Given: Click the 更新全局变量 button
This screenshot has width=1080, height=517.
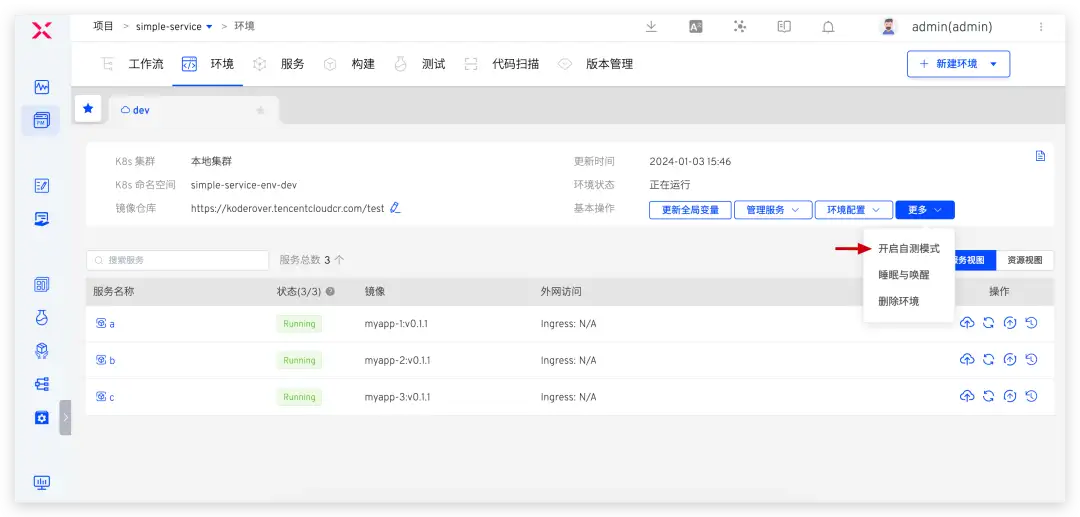Looking at the screenshot, I should point(691,210).
